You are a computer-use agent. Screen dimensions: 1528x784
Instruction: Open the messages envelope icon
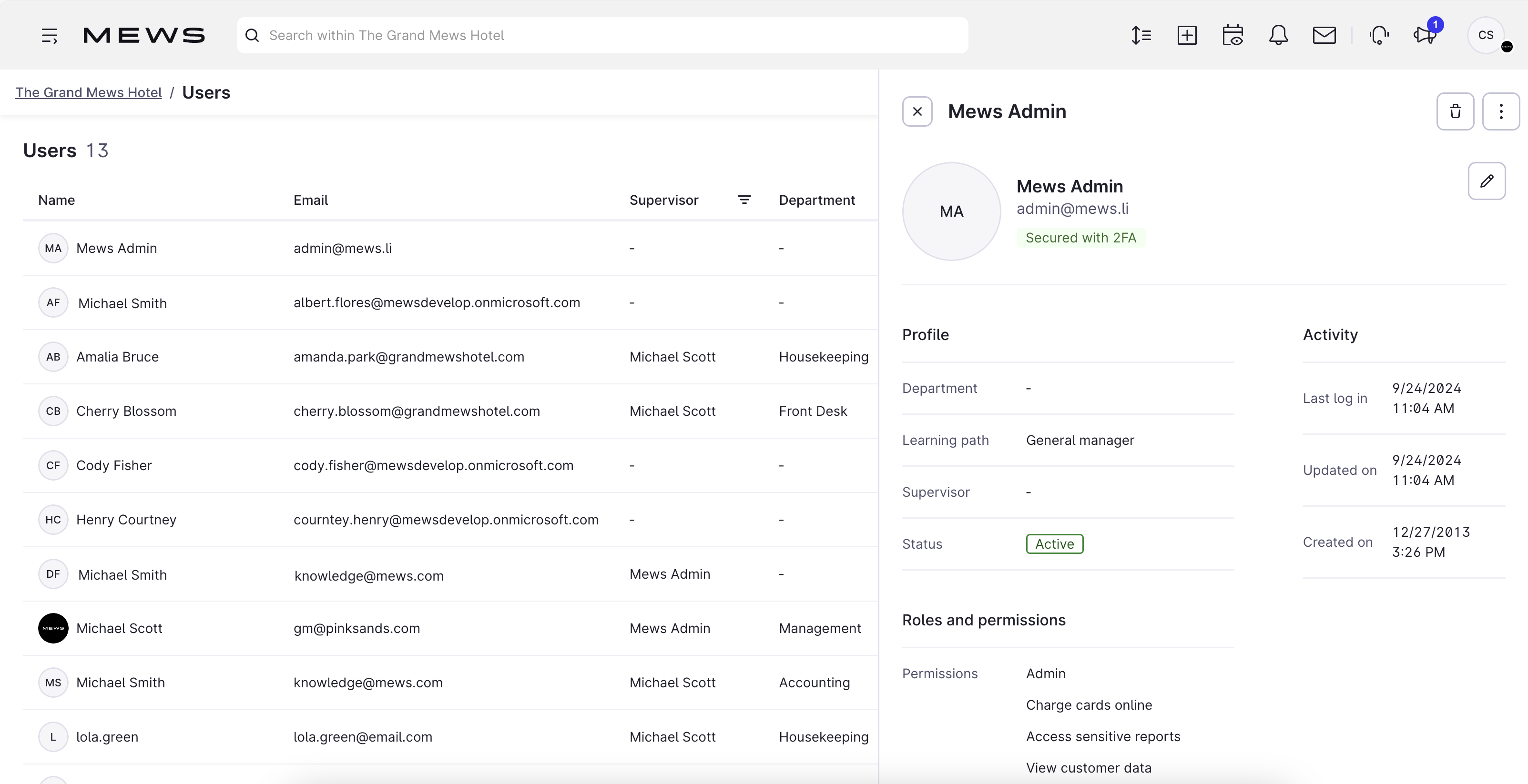pos(1324,36)
